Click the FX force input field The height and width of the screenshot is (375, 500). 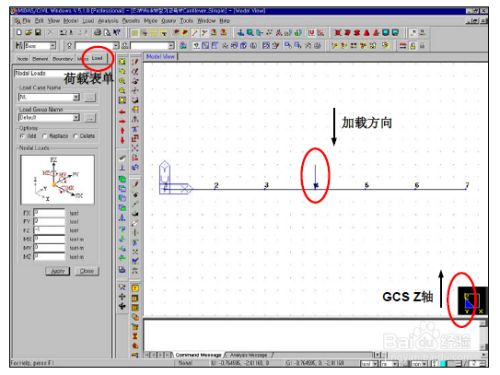coord(49,213)
